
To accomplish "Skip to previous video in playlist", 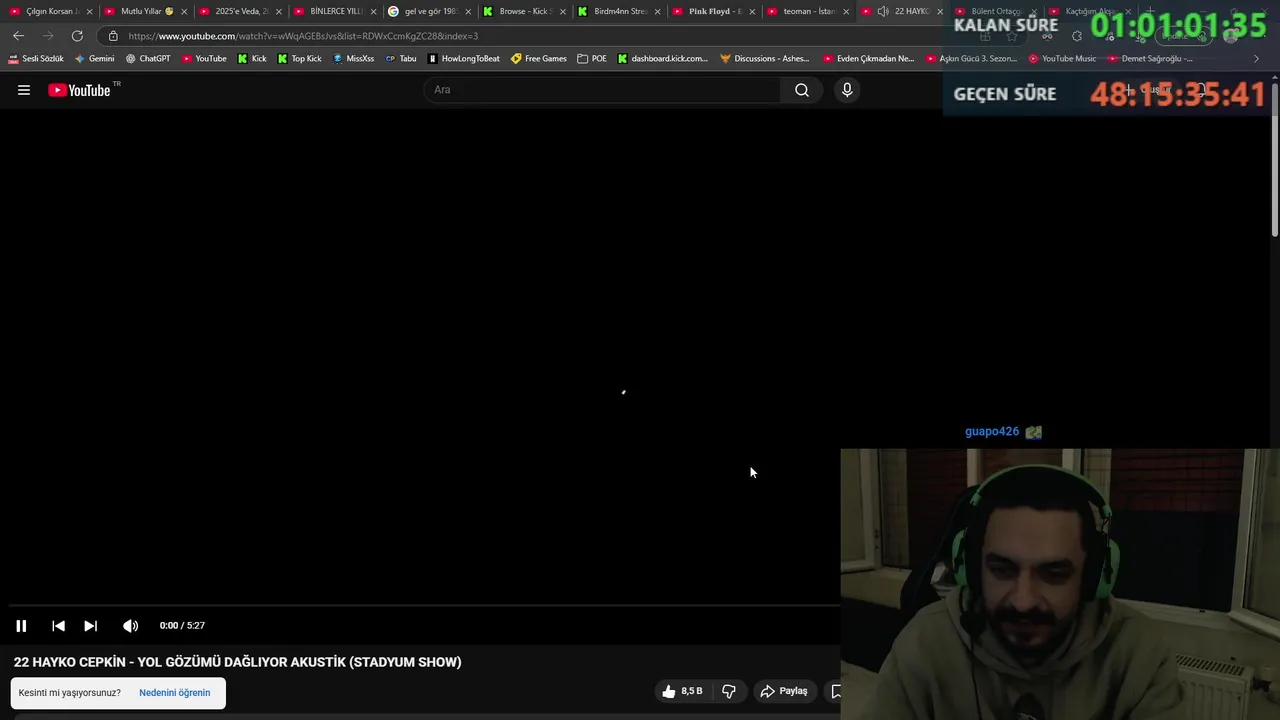I will click(58, 626).
